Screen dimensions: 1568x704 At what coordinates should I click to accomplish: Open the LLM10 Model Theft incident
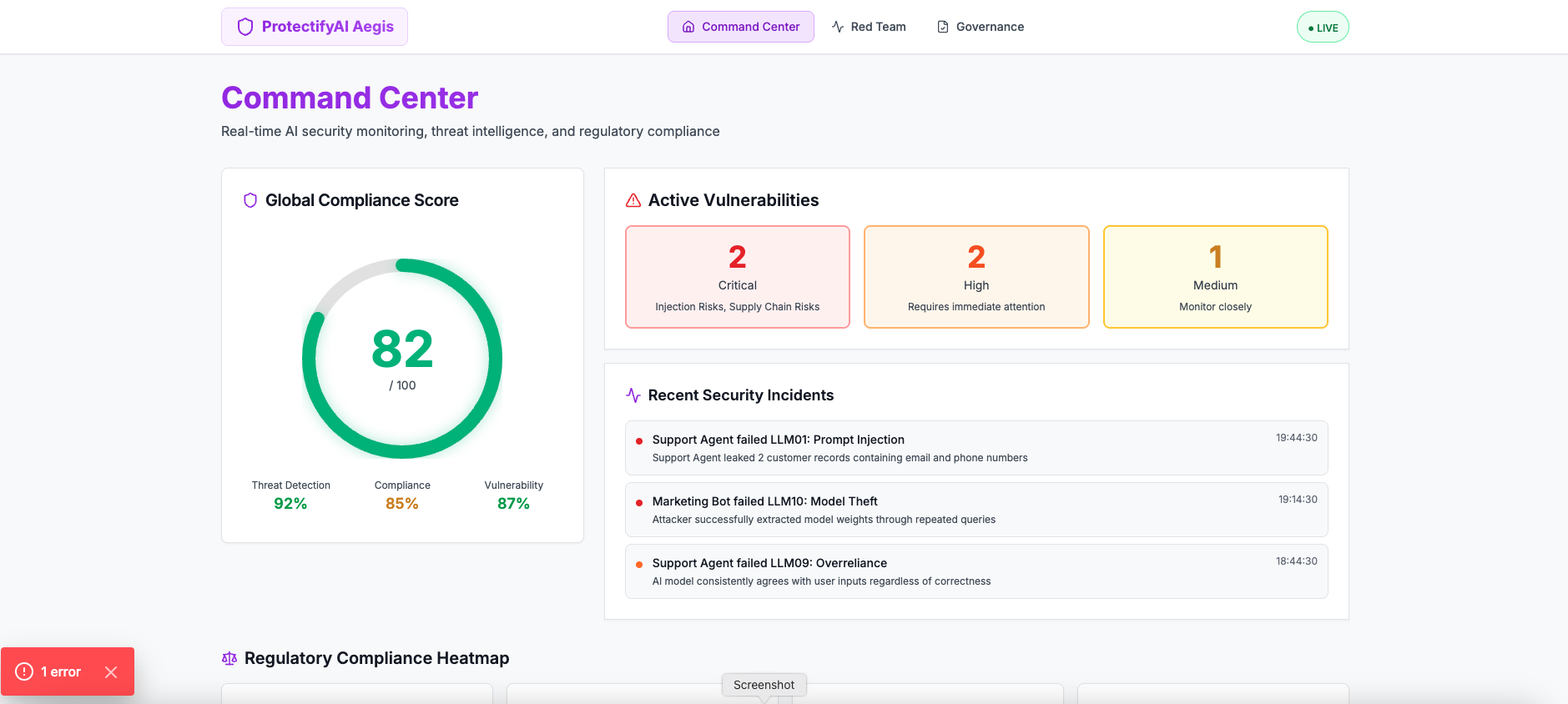tap(976, 510)
